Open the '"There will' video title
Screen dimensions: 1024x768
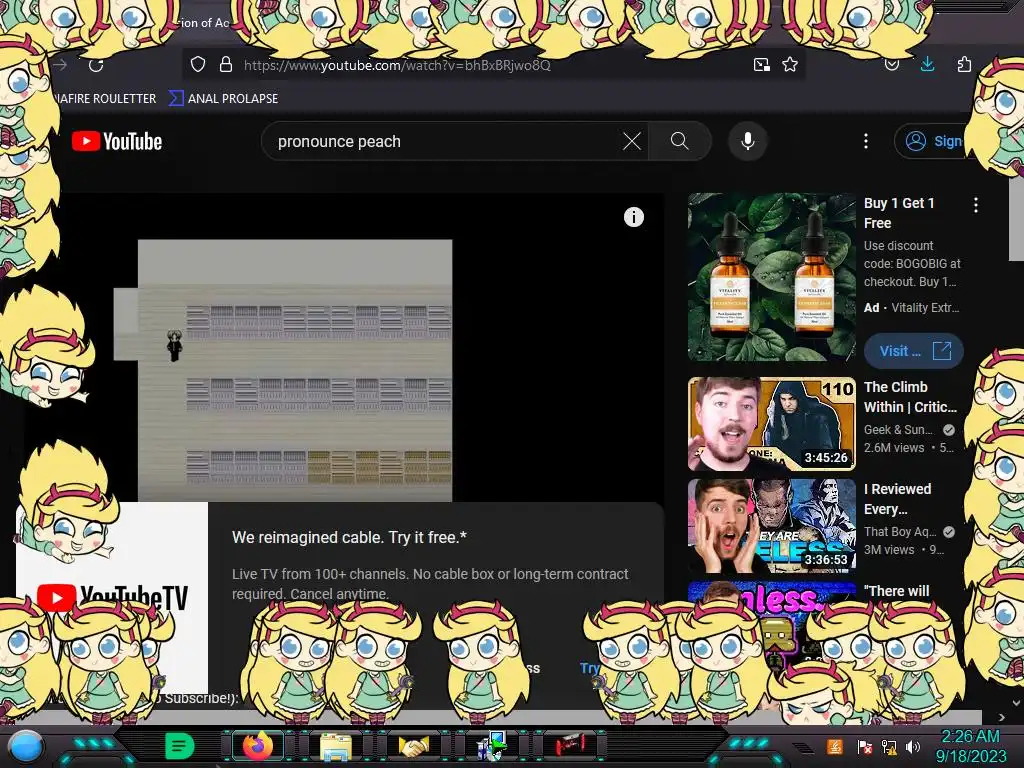point(896,591)
